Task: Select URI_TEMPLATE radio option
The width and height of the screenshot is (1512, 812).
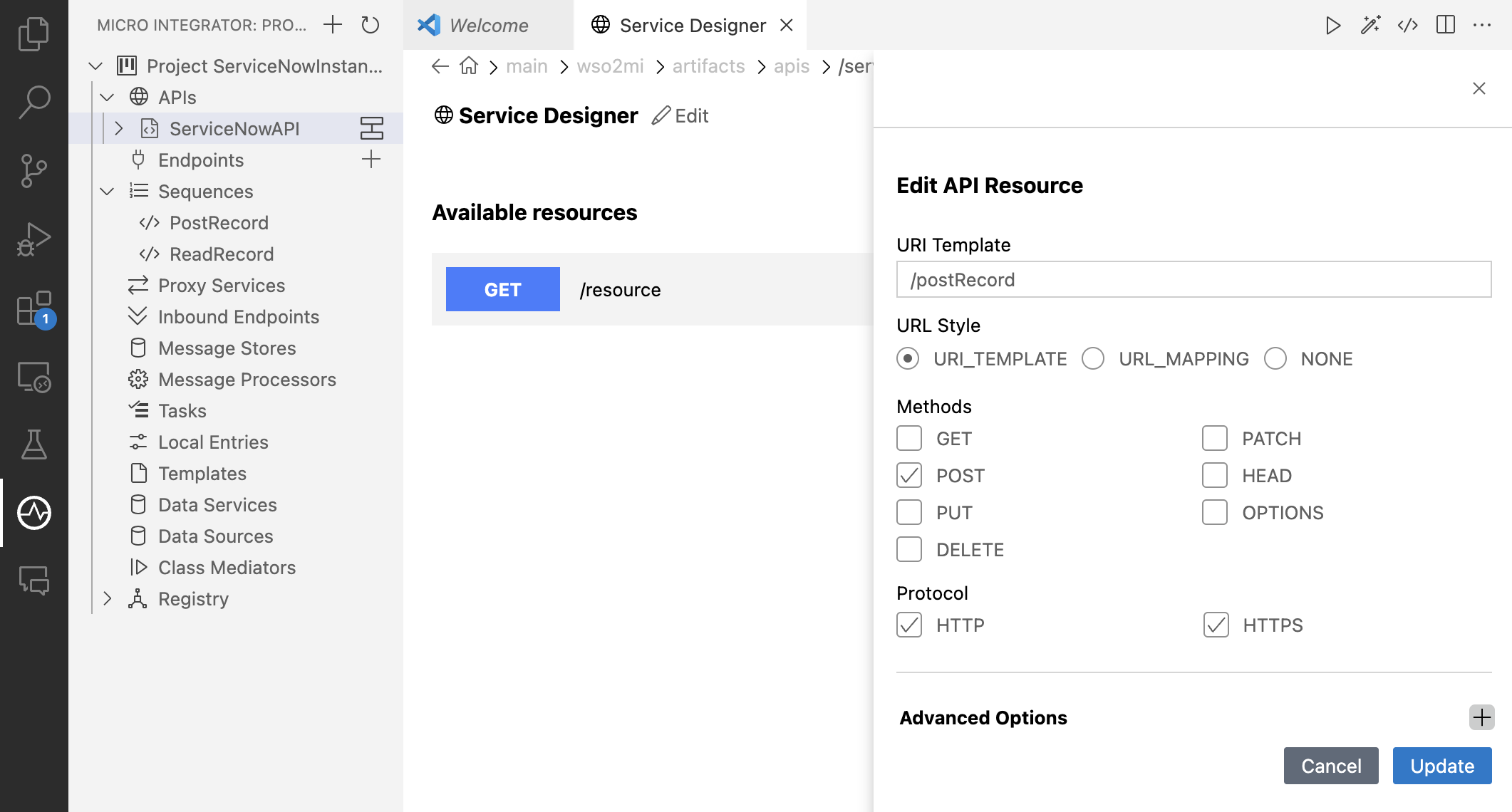Action: click(x=908, y=358)
